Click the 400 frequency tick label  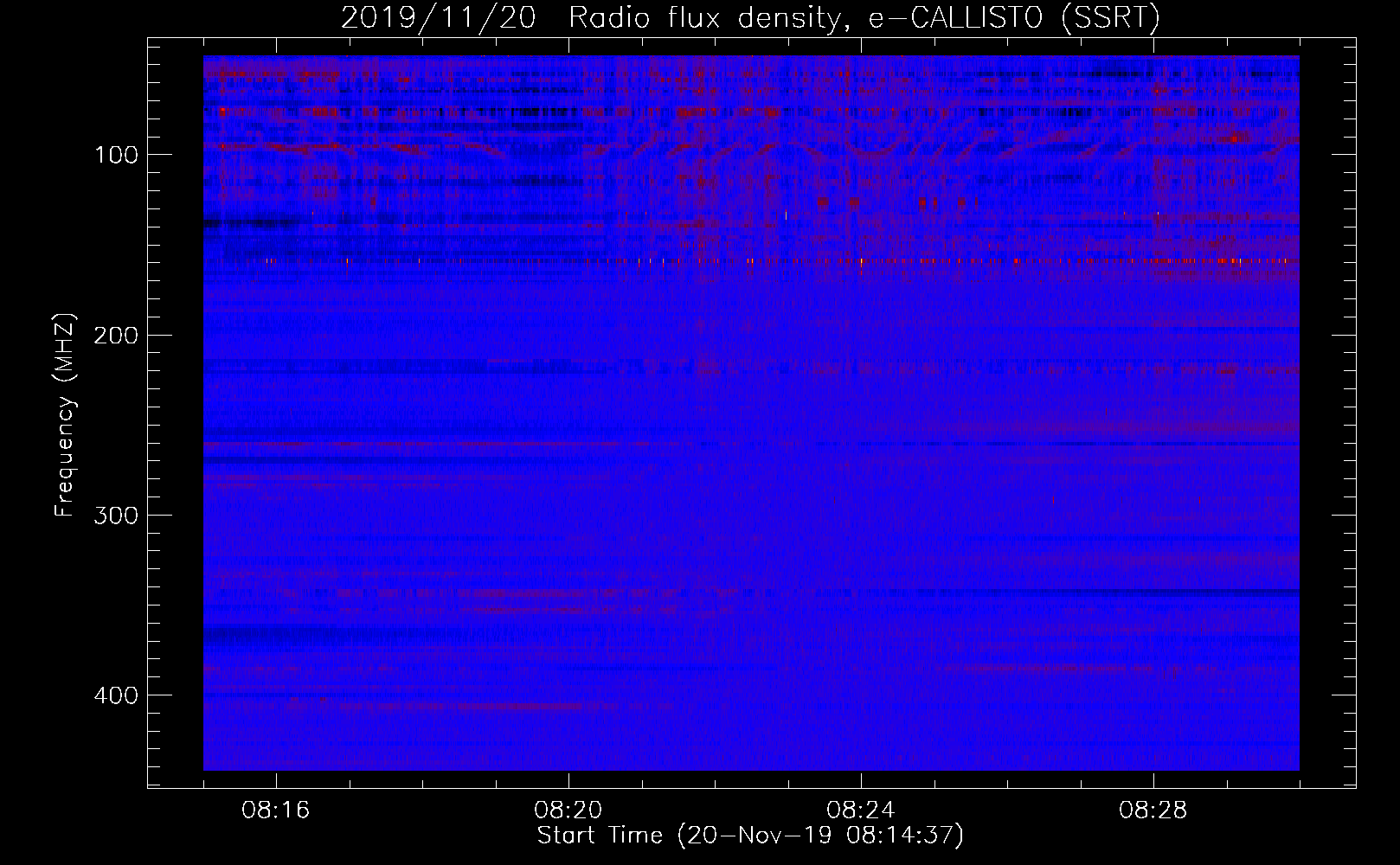(116, 695)
